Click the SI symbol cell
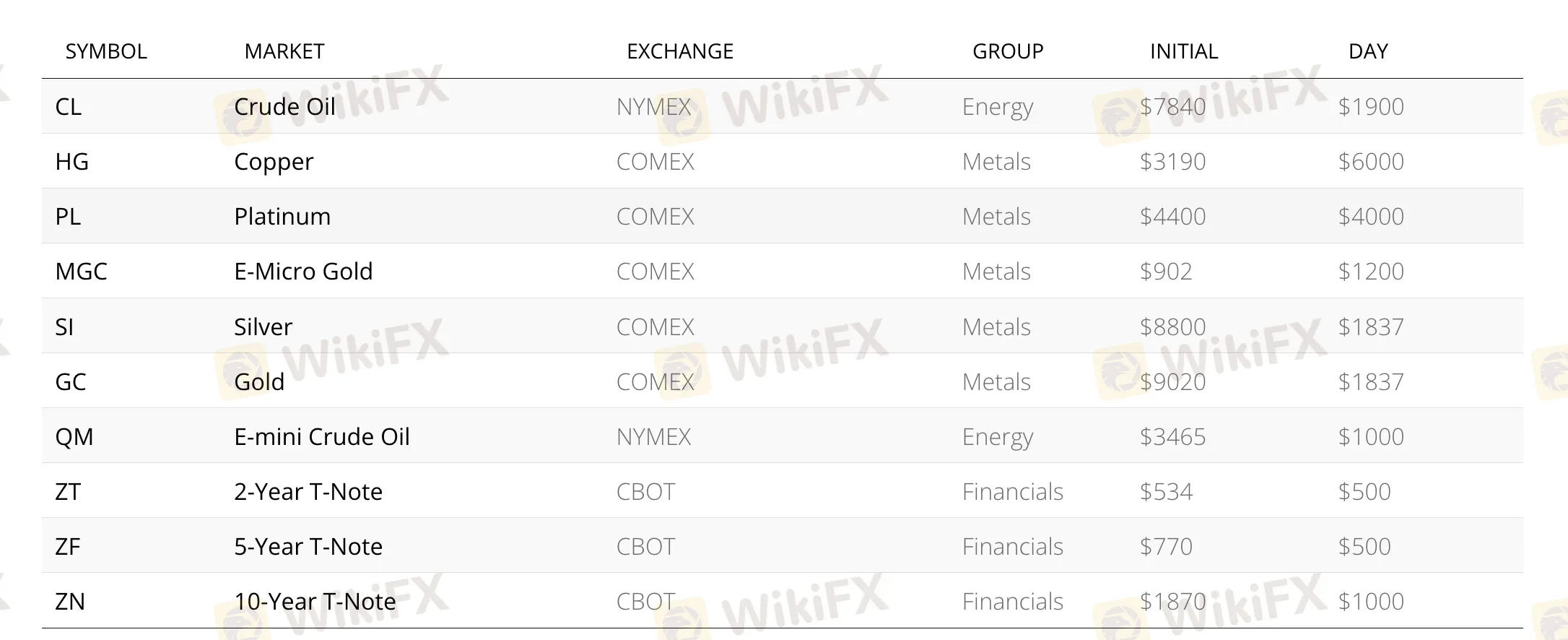The width and height of the screenshot is (1568, 640). (64, 327)
